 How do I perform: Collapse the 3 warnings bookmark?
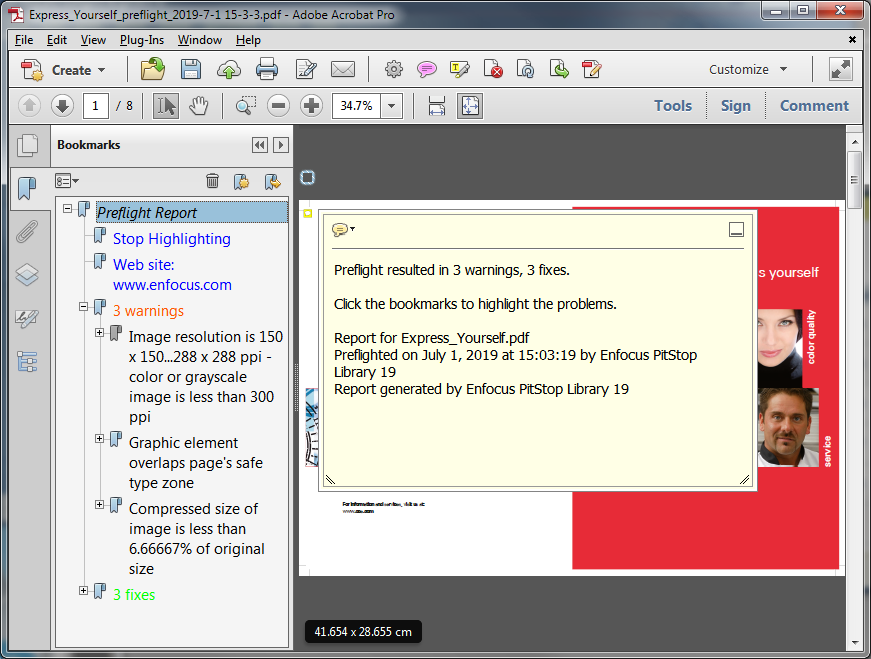point(84,307)
